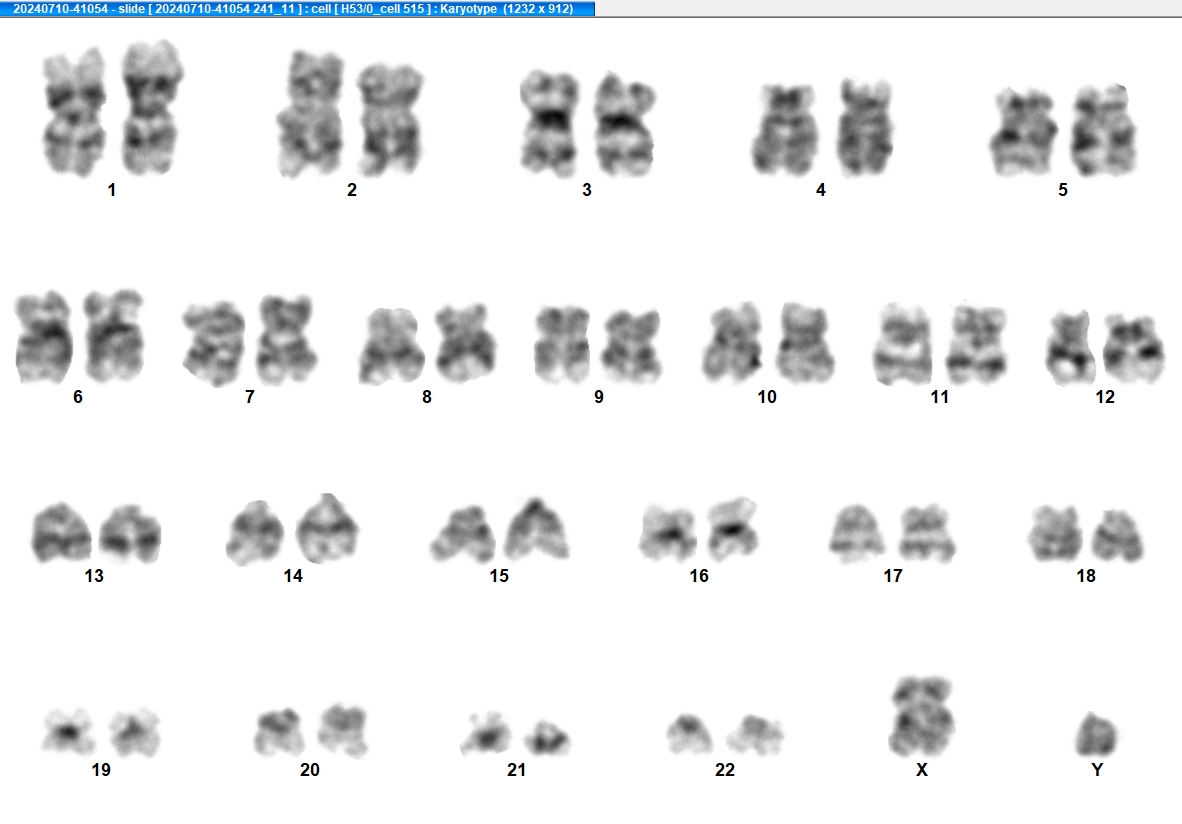Select the right chromosome 3 image

[x=625, y=125]
